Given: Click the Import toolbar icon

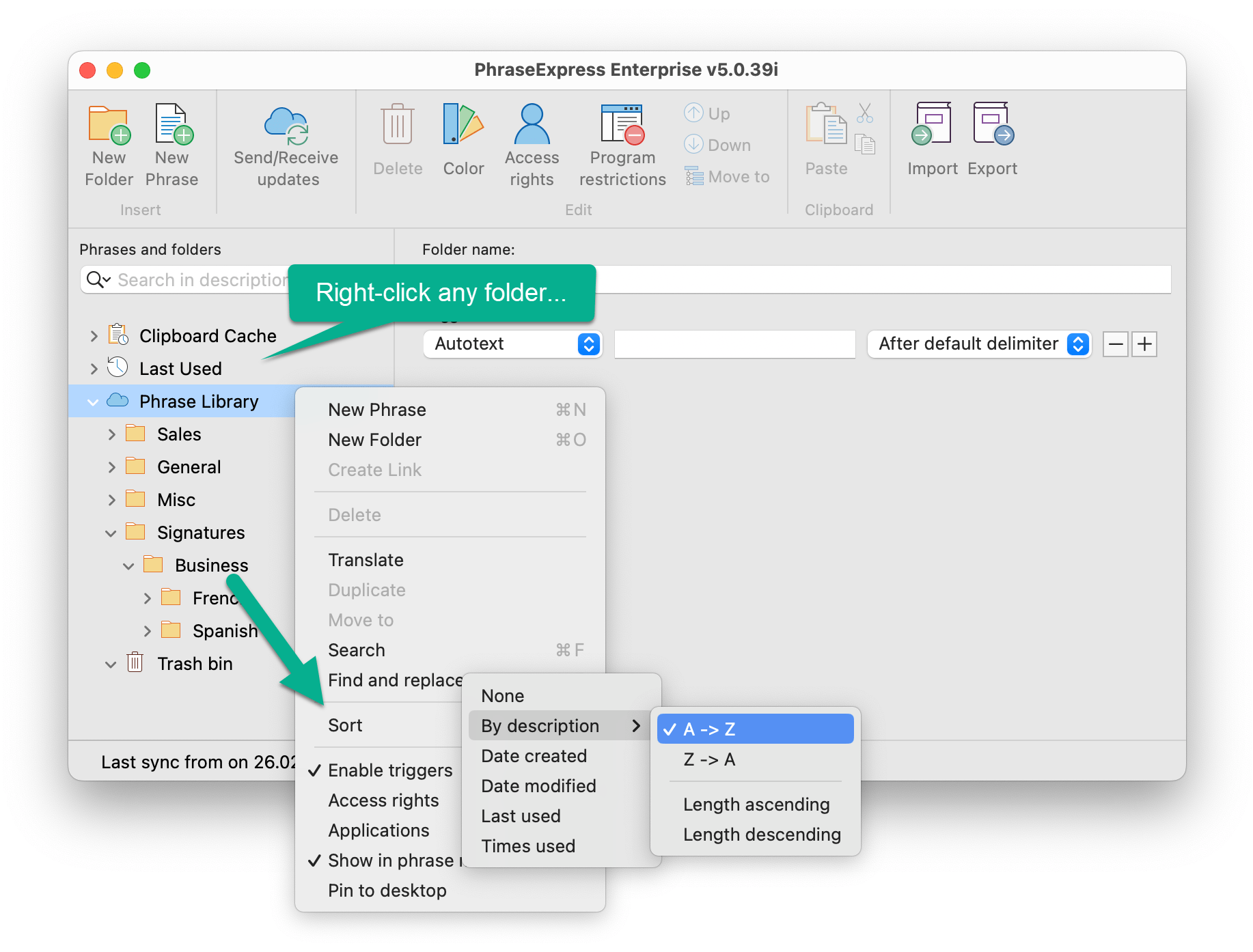Looking at the screenshot, I should point(932,124).
